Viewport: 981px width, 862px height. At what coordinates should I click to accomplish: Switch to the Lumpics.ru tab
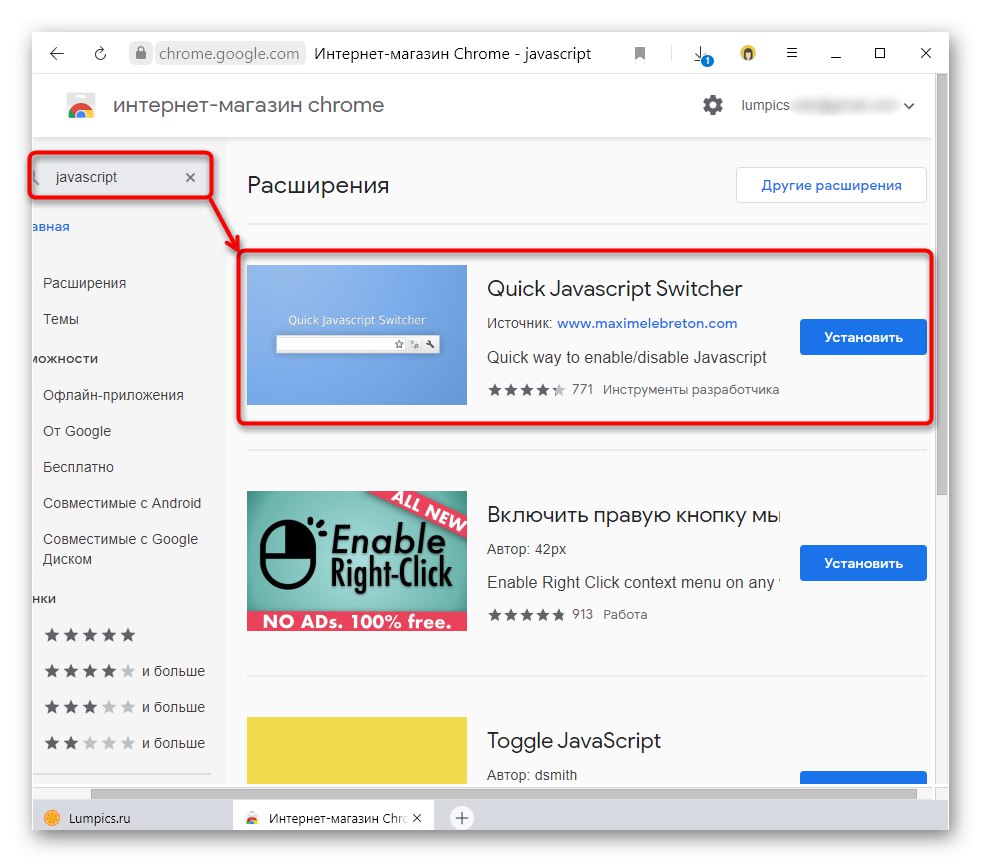[132, 818]
